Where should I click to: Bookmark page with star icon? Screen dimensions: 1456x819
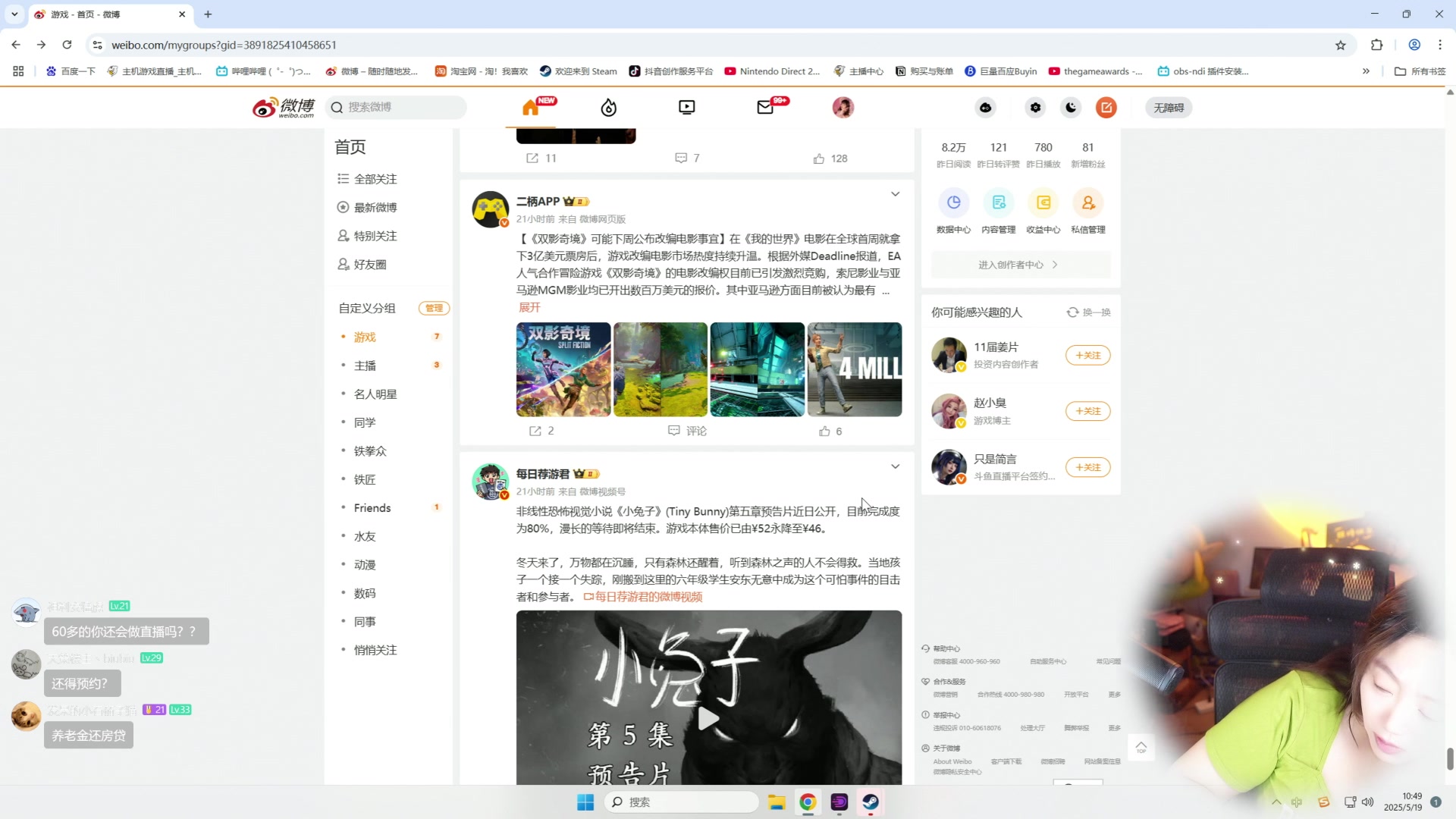1340,45
